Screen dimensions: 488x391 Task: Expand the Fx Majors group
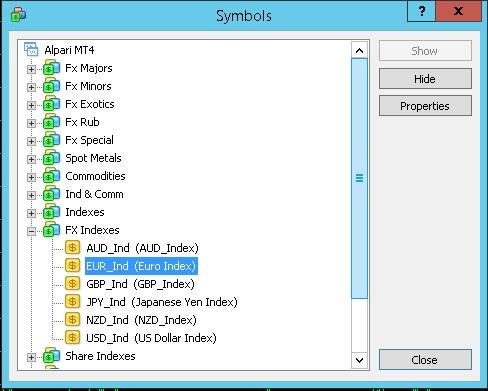point(31,69)
